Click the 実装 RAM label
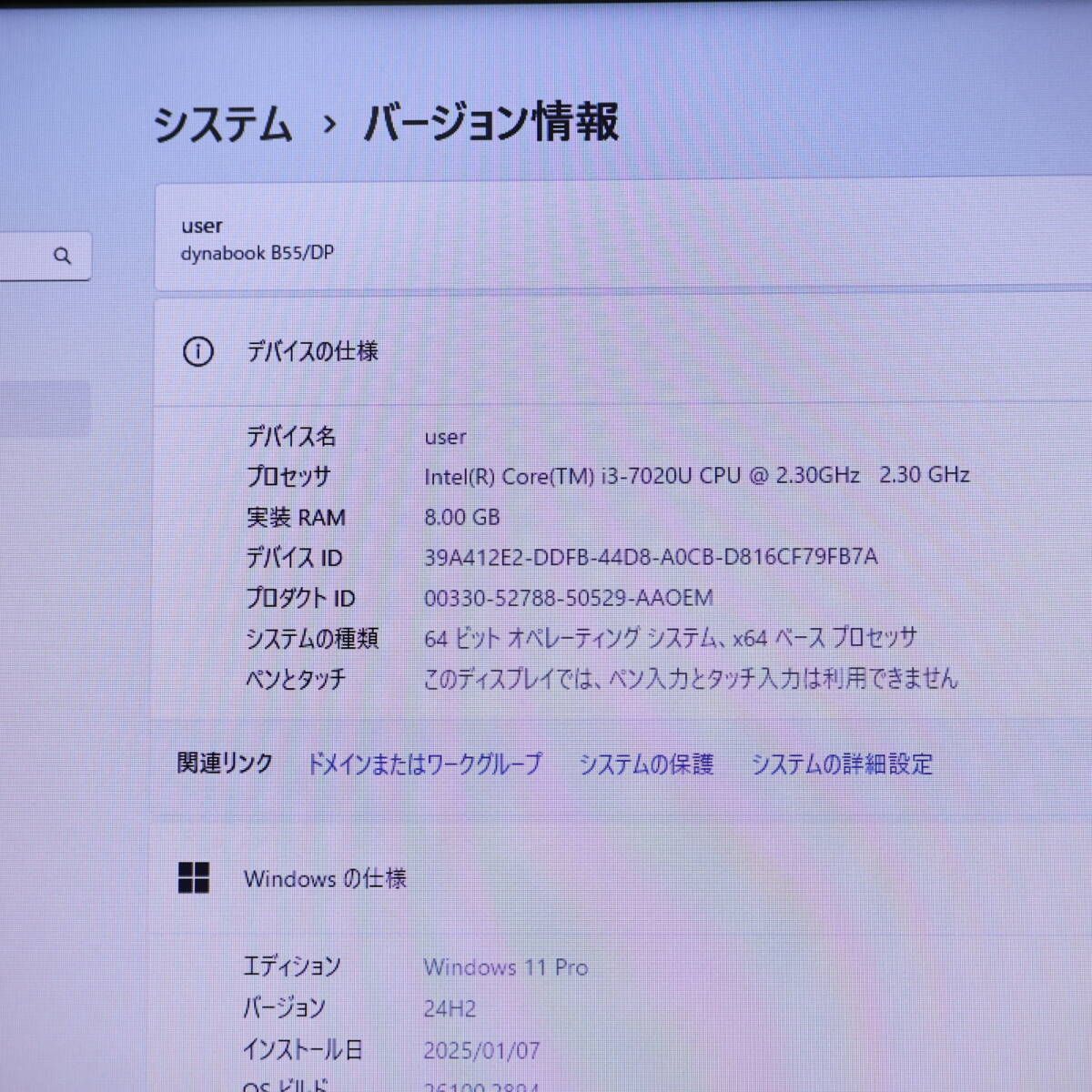The width and height of the screenshot is (1092, 1092). (x=296, y=517)
